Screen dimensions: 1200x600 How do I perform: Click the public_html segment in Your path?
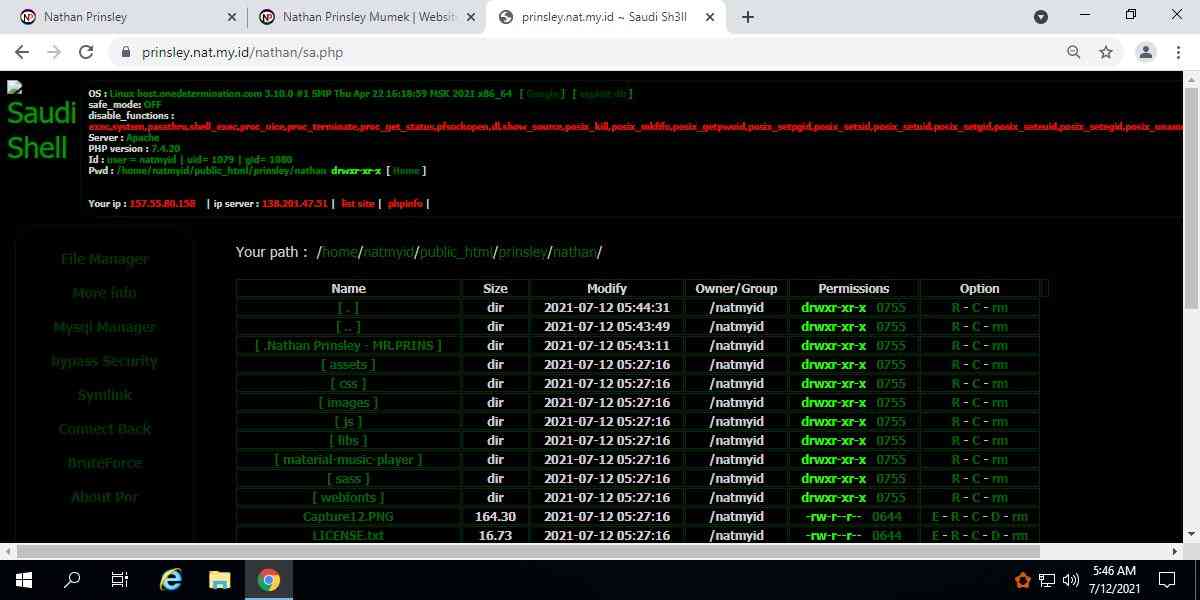click(456, 252)
